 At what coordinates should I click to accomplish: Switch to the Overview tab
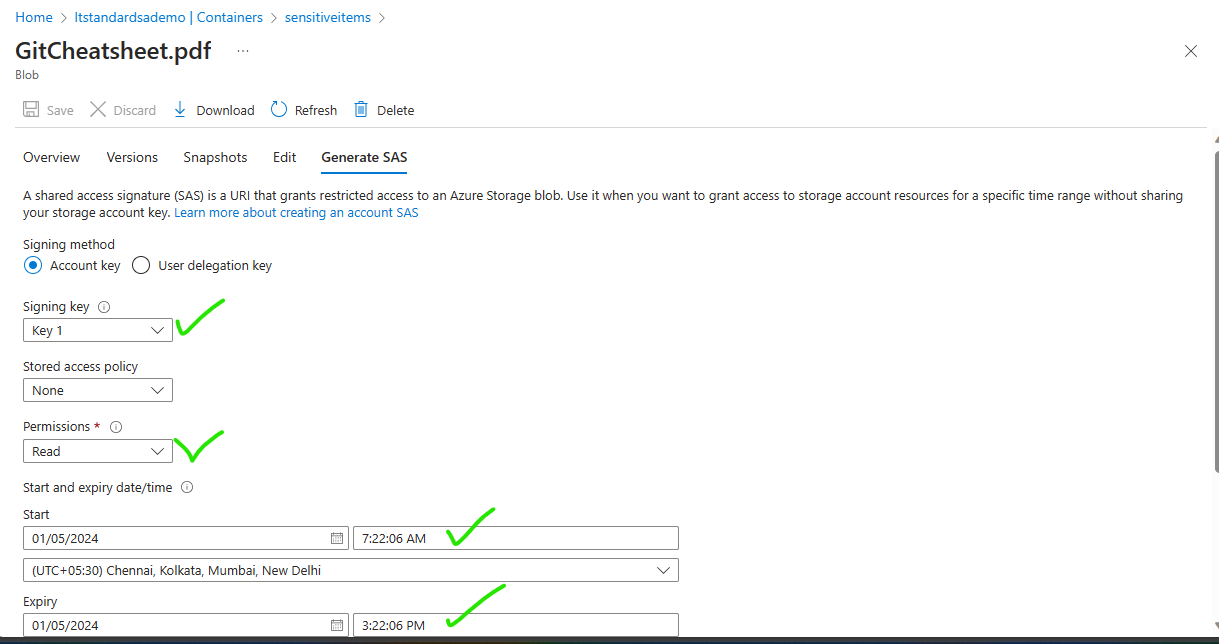(52, 157)
